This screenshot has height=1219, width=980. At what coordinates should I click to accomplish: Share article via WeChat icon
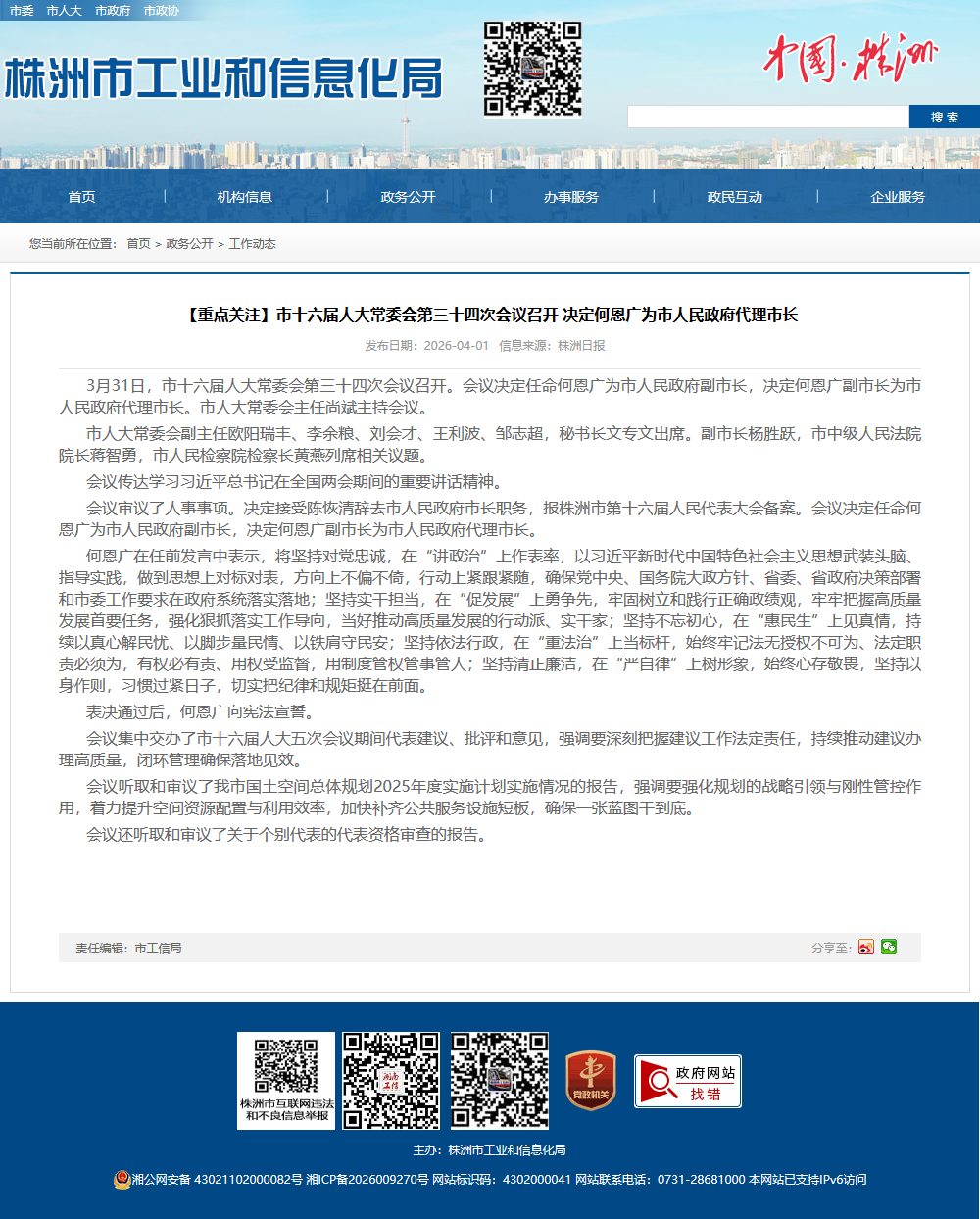point(889,947)
